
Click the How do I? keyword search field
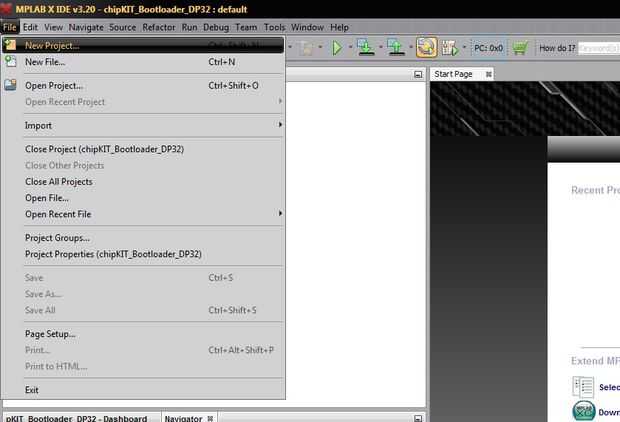(x=599, y=48)
